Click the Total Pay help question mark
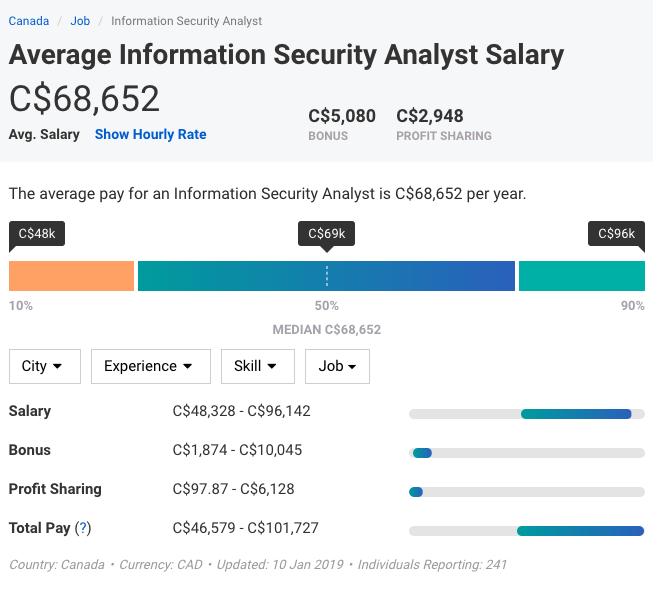The width and height of the screenshot is (653, 595). [x=83, y=528]
